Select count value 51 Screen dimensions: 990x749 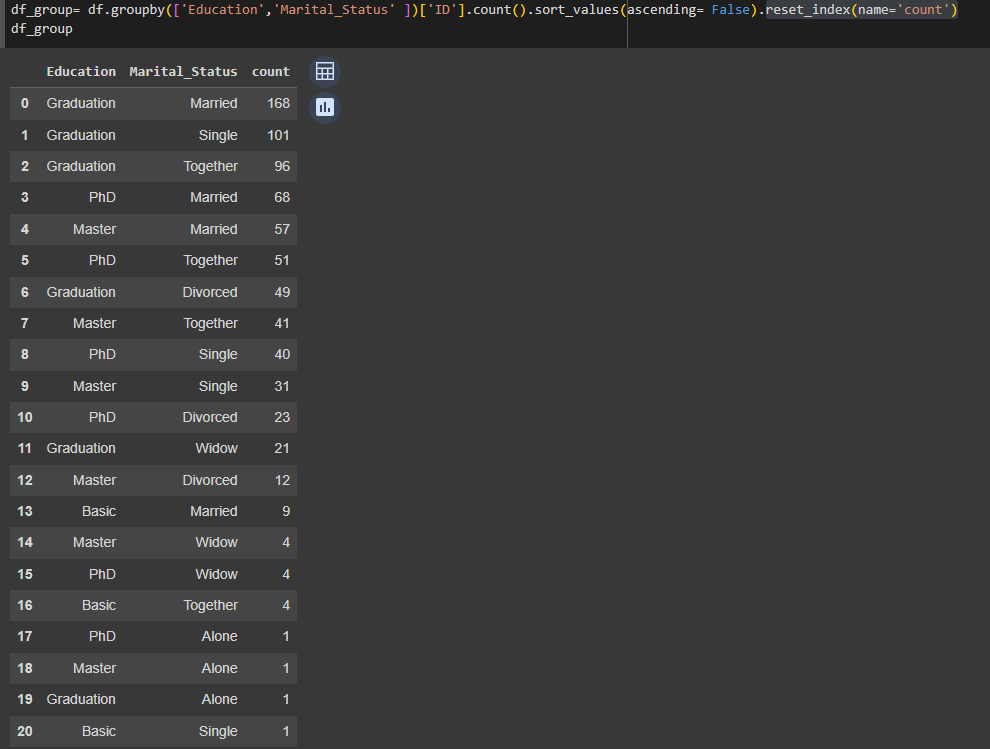282,260
